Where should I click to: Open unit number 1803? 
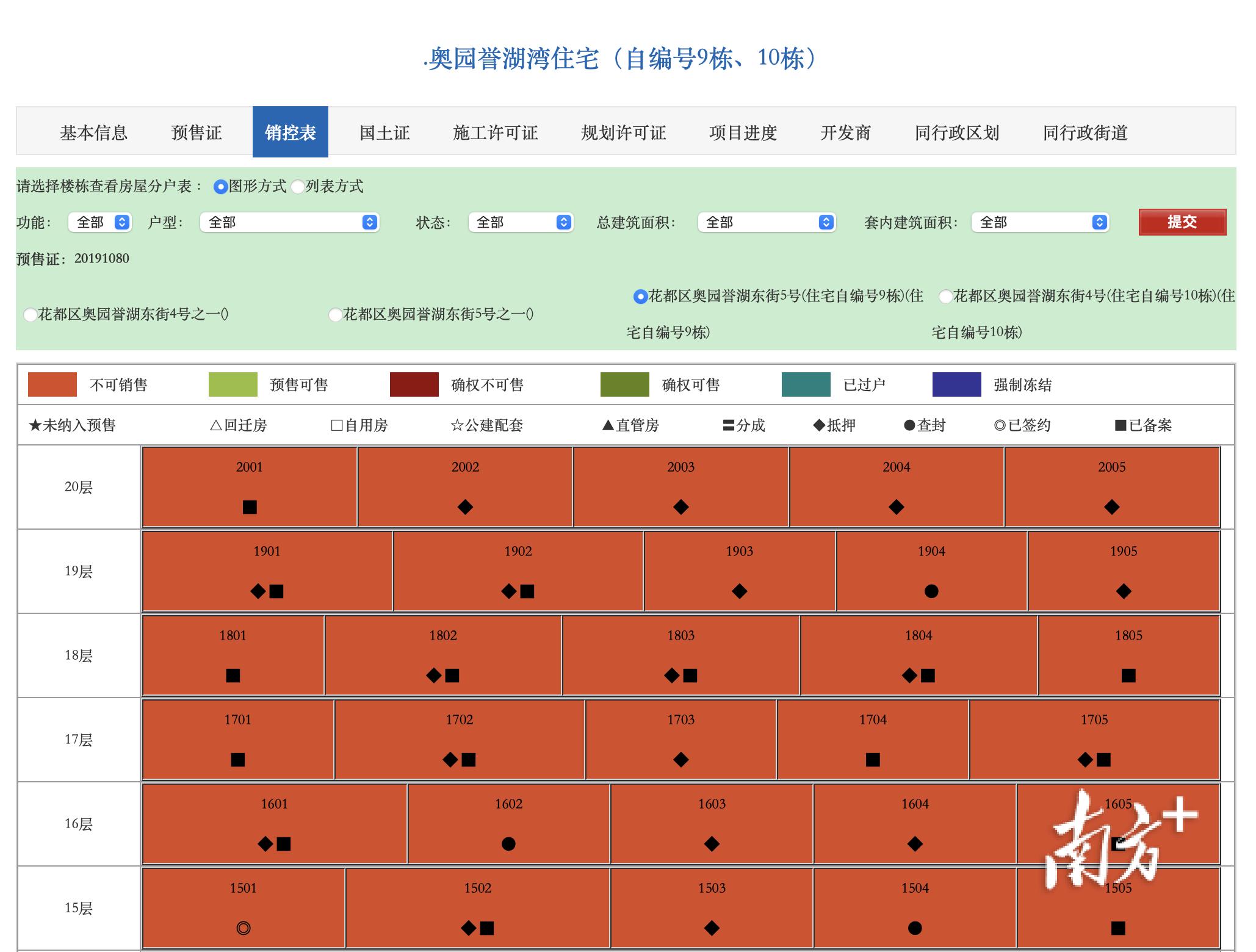click(x=680, y=635)
